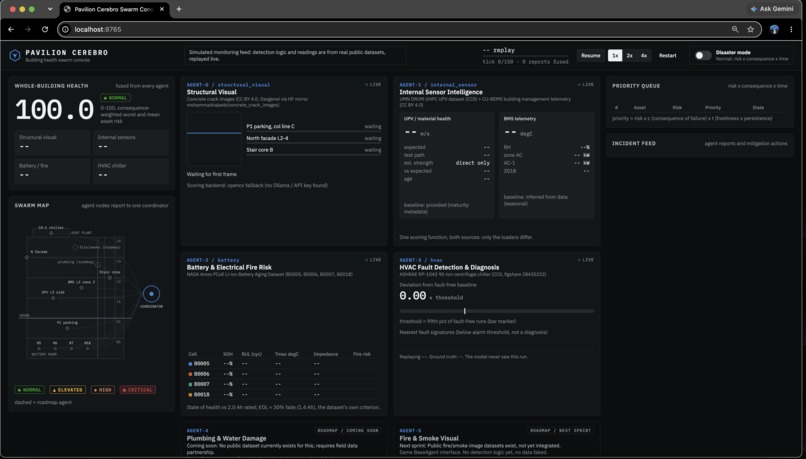Select the BMS L2 zone 2 node
The height and width of the screenshot is (459, 806).
(81, 288)
